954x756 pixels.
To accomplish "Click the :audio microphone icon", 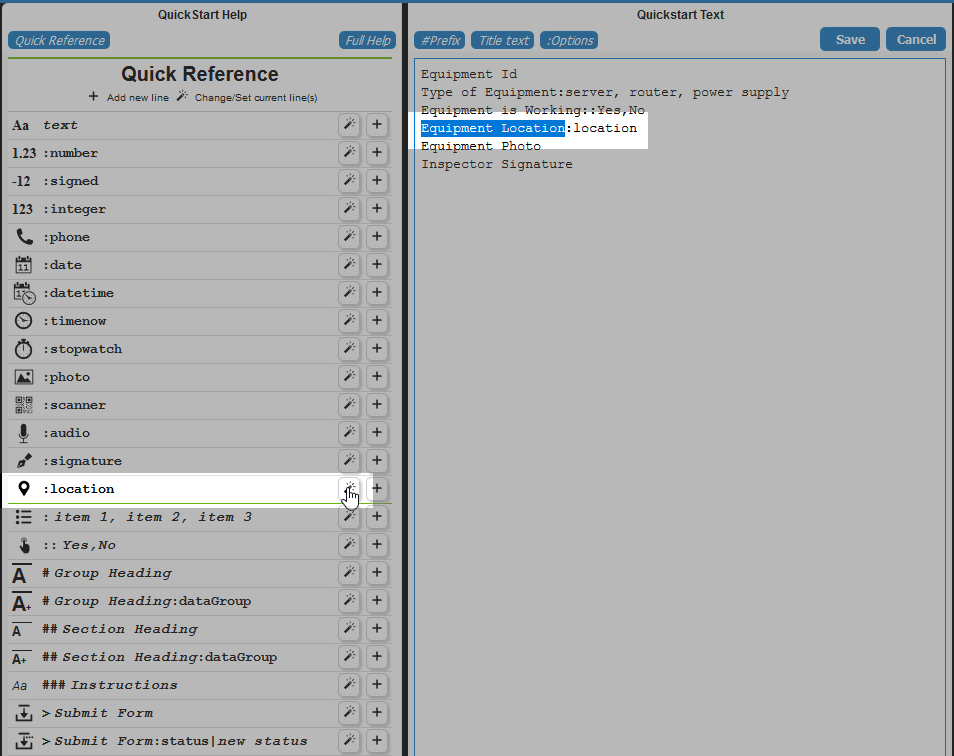I will coord(22,432).
